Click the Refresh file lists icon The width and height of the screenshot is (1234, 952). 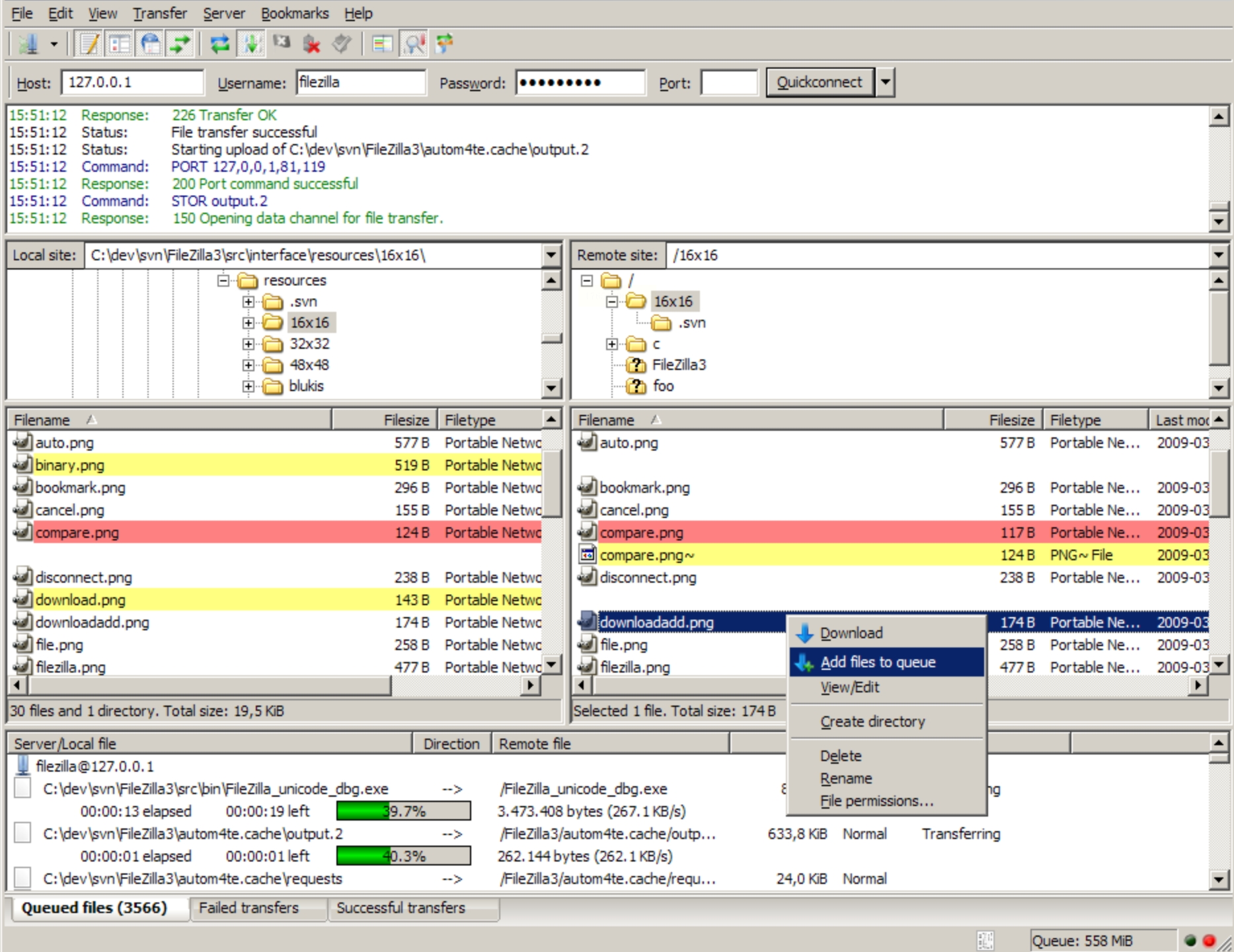(x=219, y=44)
